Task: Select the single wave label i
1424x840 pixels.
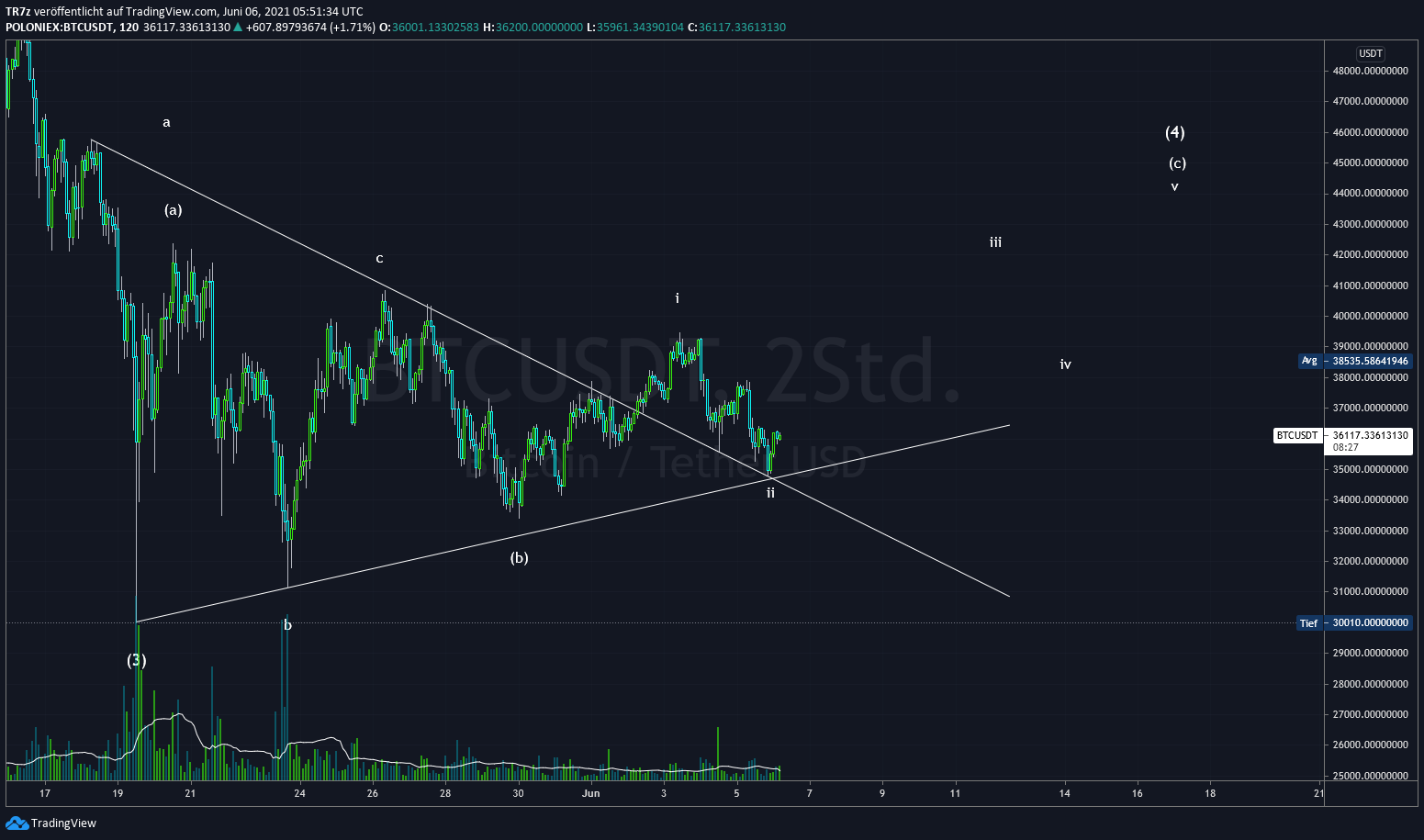Action: [678, 298]
